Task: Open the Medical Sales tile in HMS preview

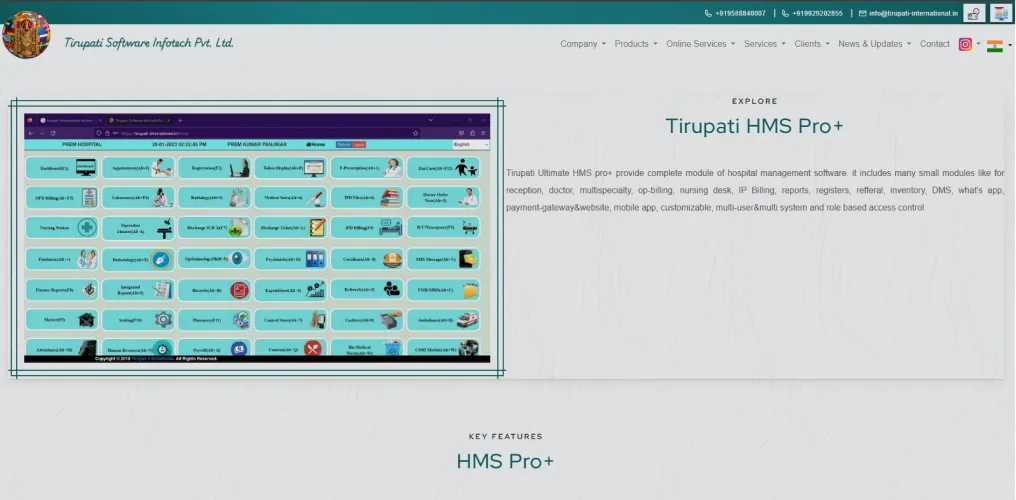Action: pos(290,198)
